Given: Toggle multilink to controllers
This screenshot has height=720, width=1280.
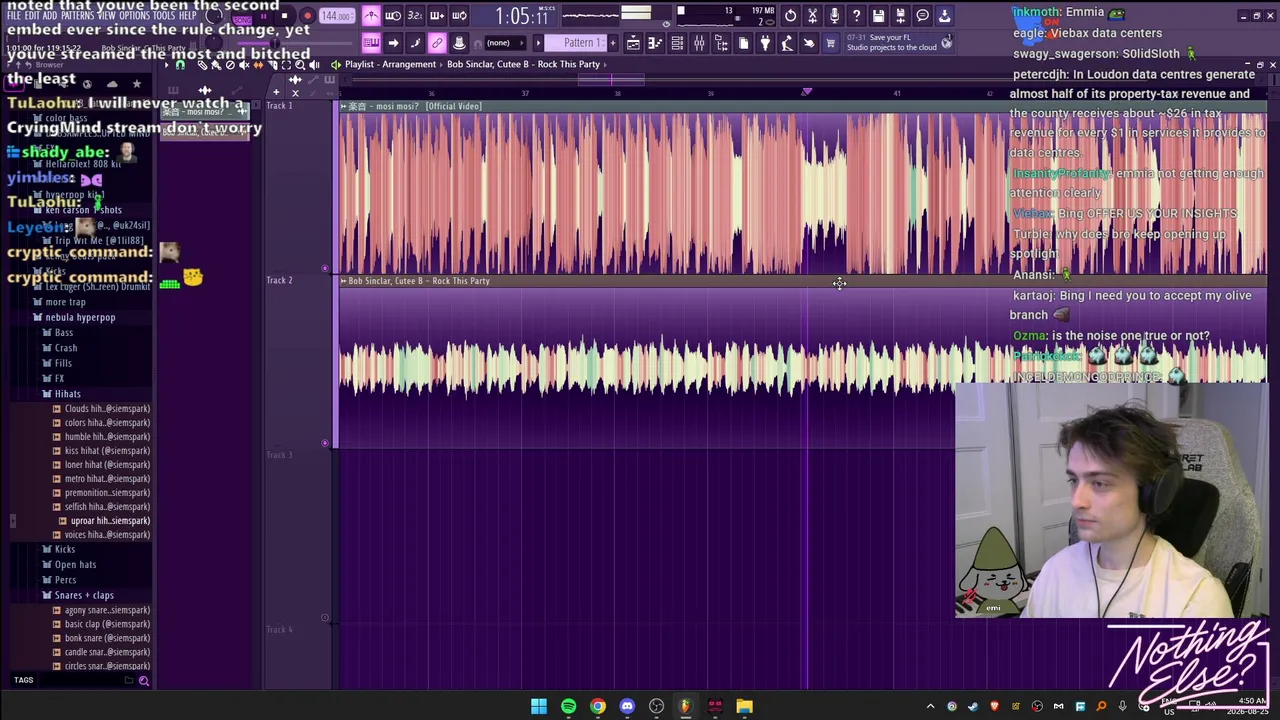Looking at the screenshot, I should point(459,43).
